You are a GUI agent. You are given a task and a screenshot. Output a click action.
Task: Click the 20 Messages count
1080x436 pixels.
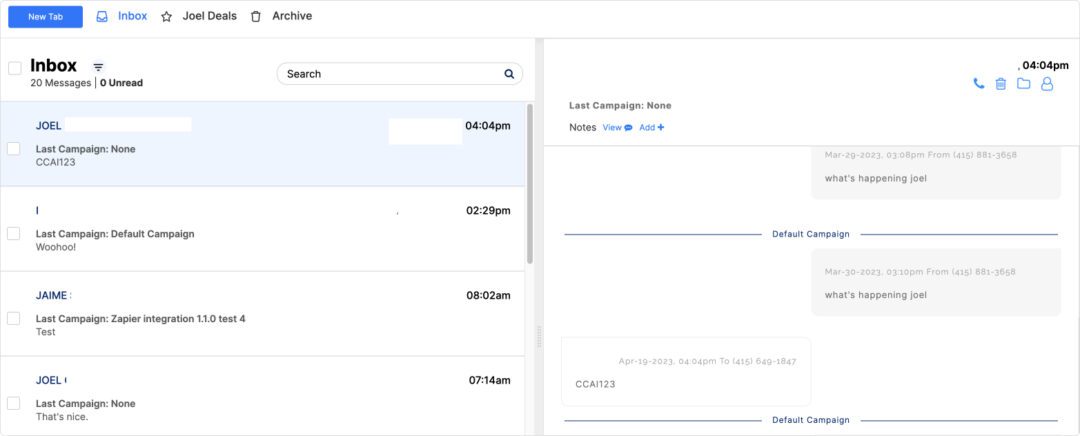pos(61,83)
